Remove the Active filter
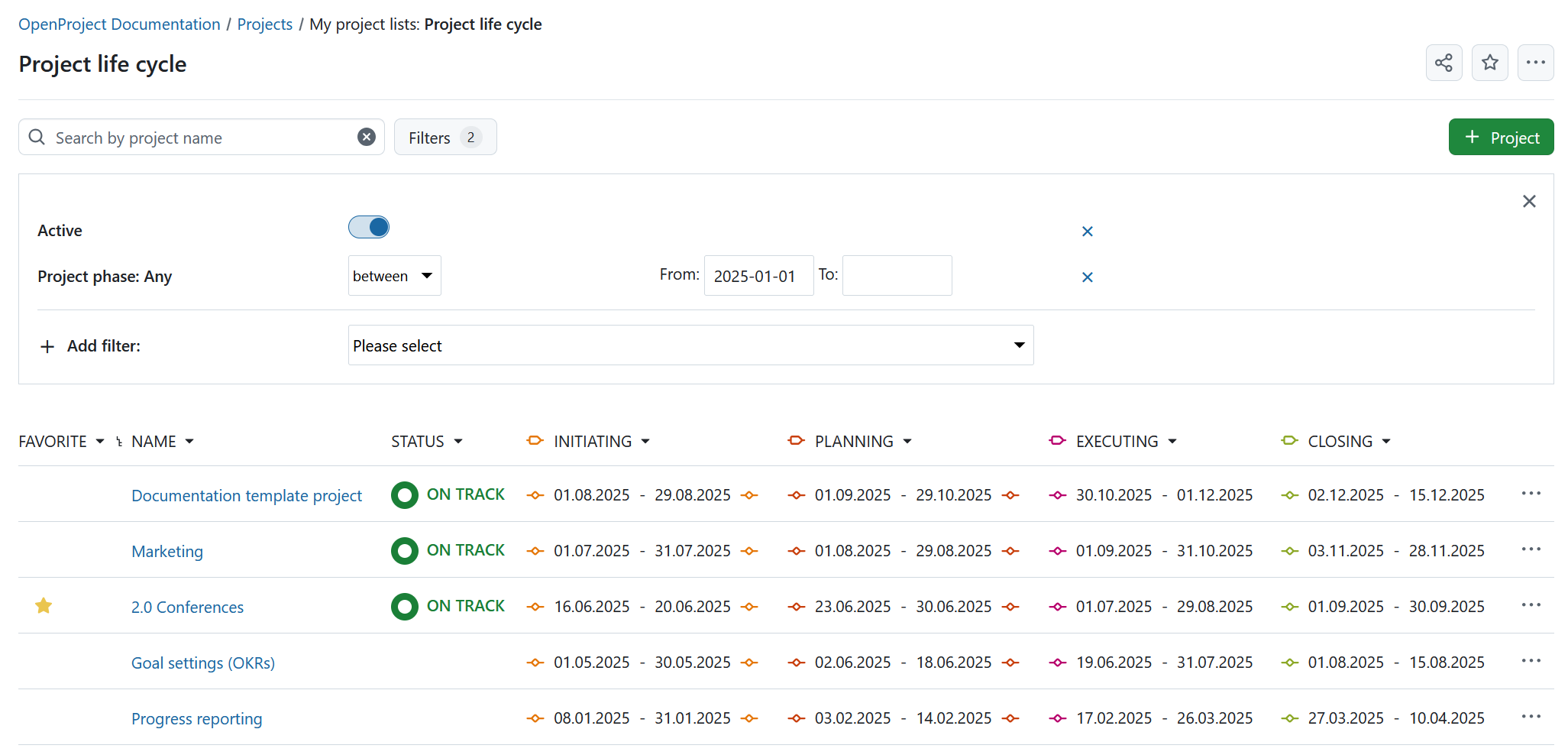The height and width of the screenshot is (755, 1568). tap(1088, 231)
